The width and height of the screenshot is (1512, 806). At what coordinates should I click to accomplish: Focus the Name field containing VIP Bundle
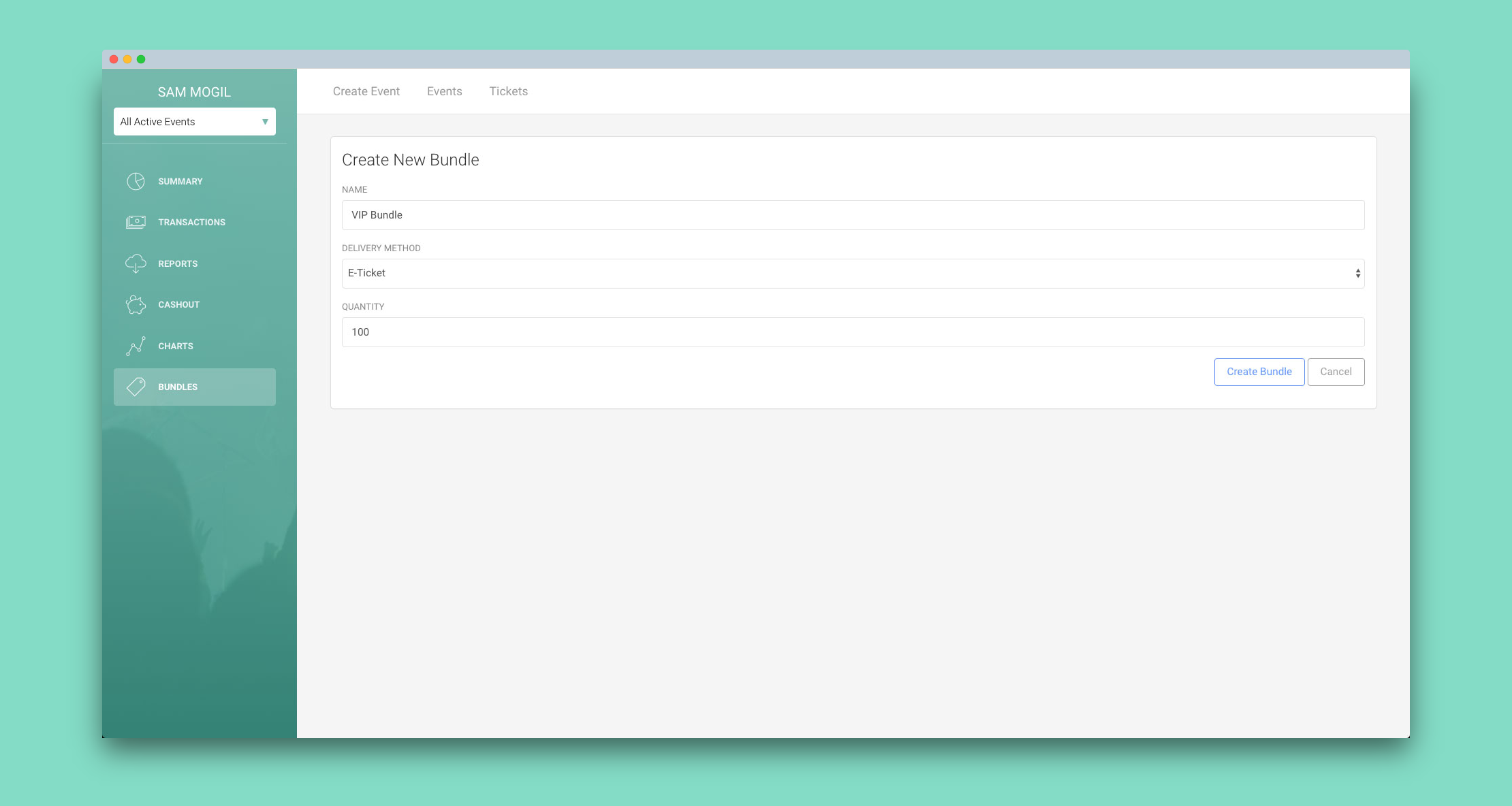(853, 215)
